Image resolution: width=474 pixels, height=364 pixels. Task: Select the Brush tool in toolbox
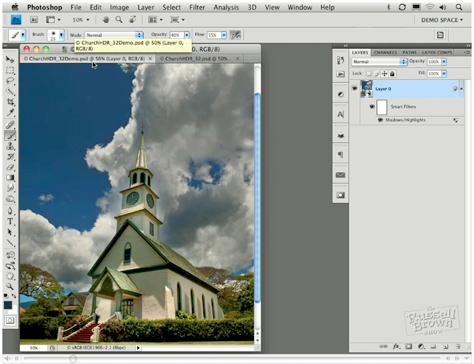[10, 135]
